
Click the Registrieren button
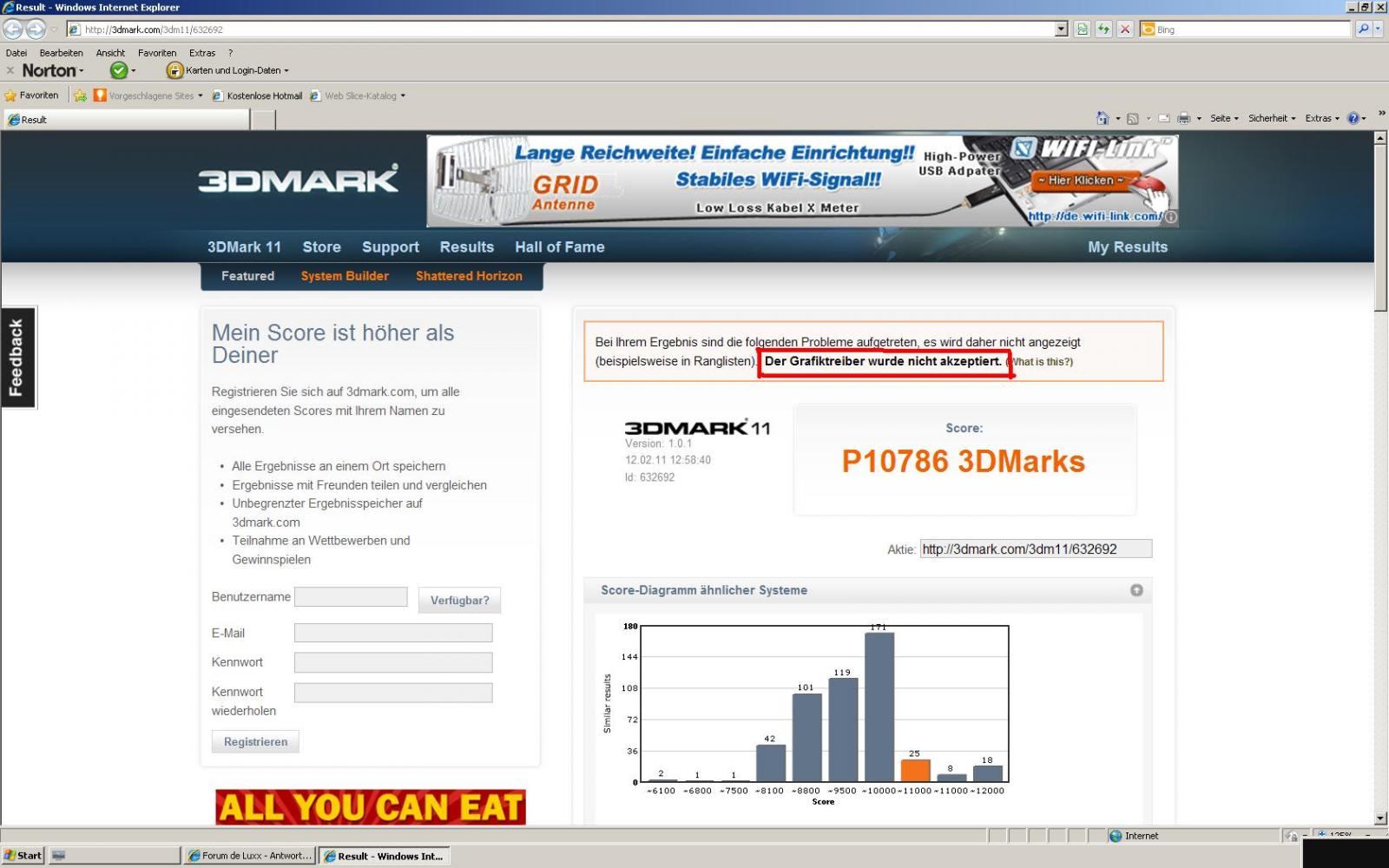point(255,742)
